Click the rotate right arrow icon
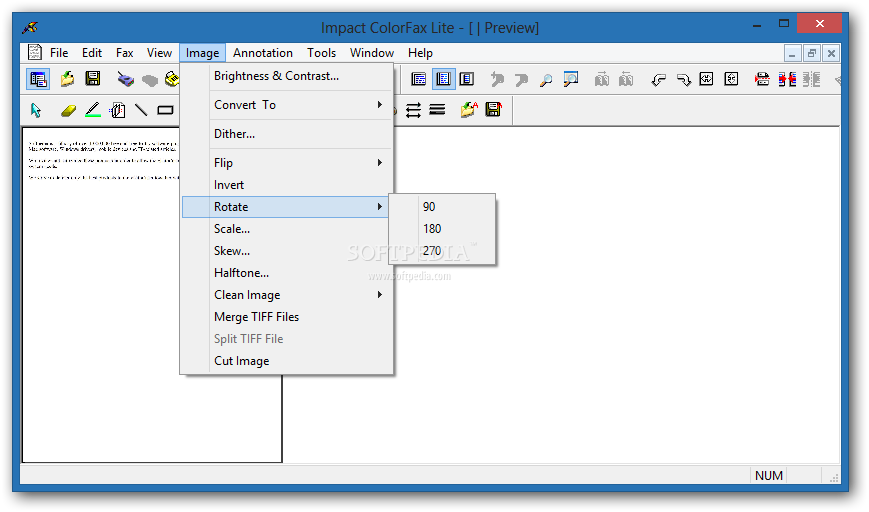 click(x=683, y=80)
